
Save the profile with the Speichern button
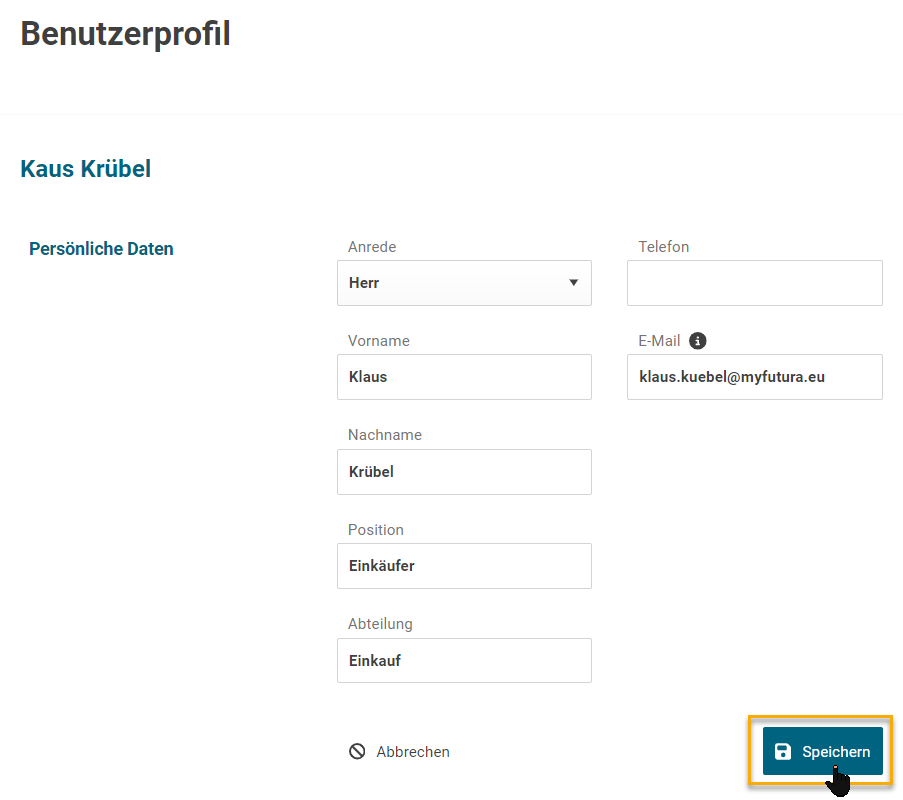point(822,752)
